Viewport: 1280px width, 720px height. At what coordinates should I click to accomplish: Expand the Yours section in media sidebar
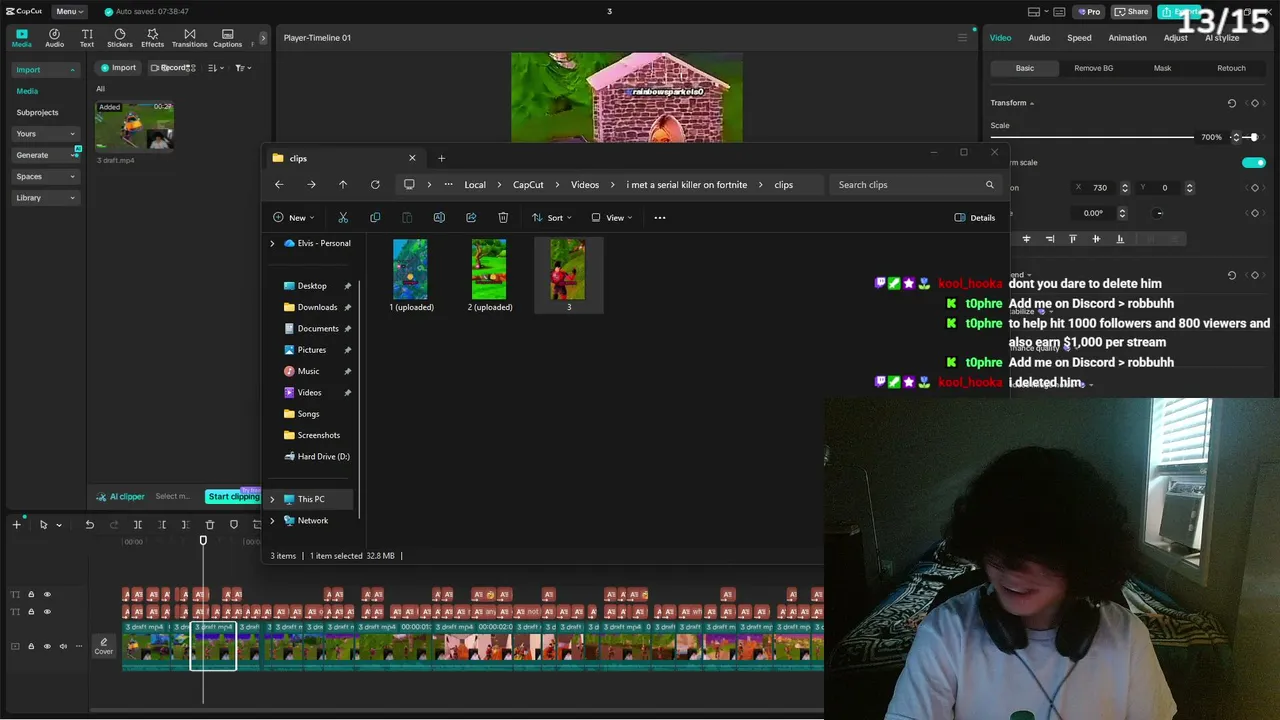point(45,134)
